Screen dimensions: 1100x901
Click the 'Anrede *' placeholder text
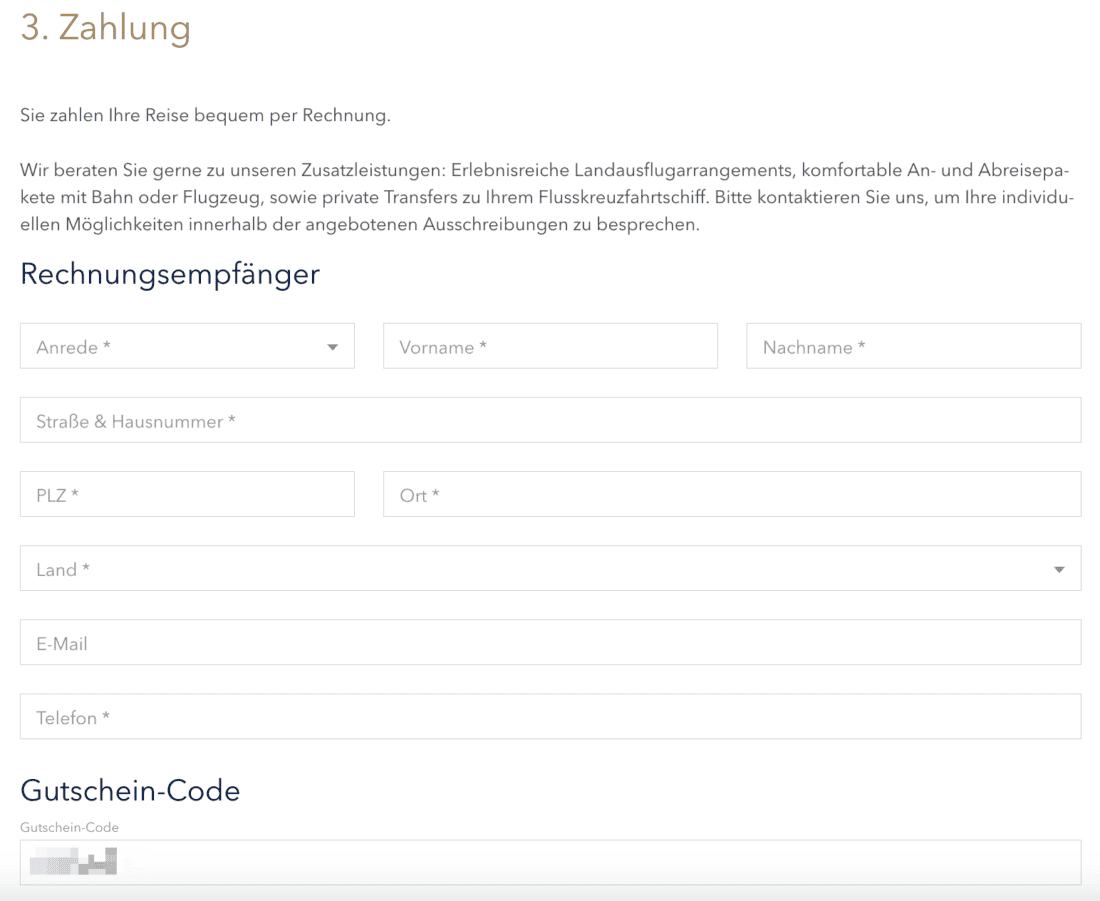pos(73,347)
